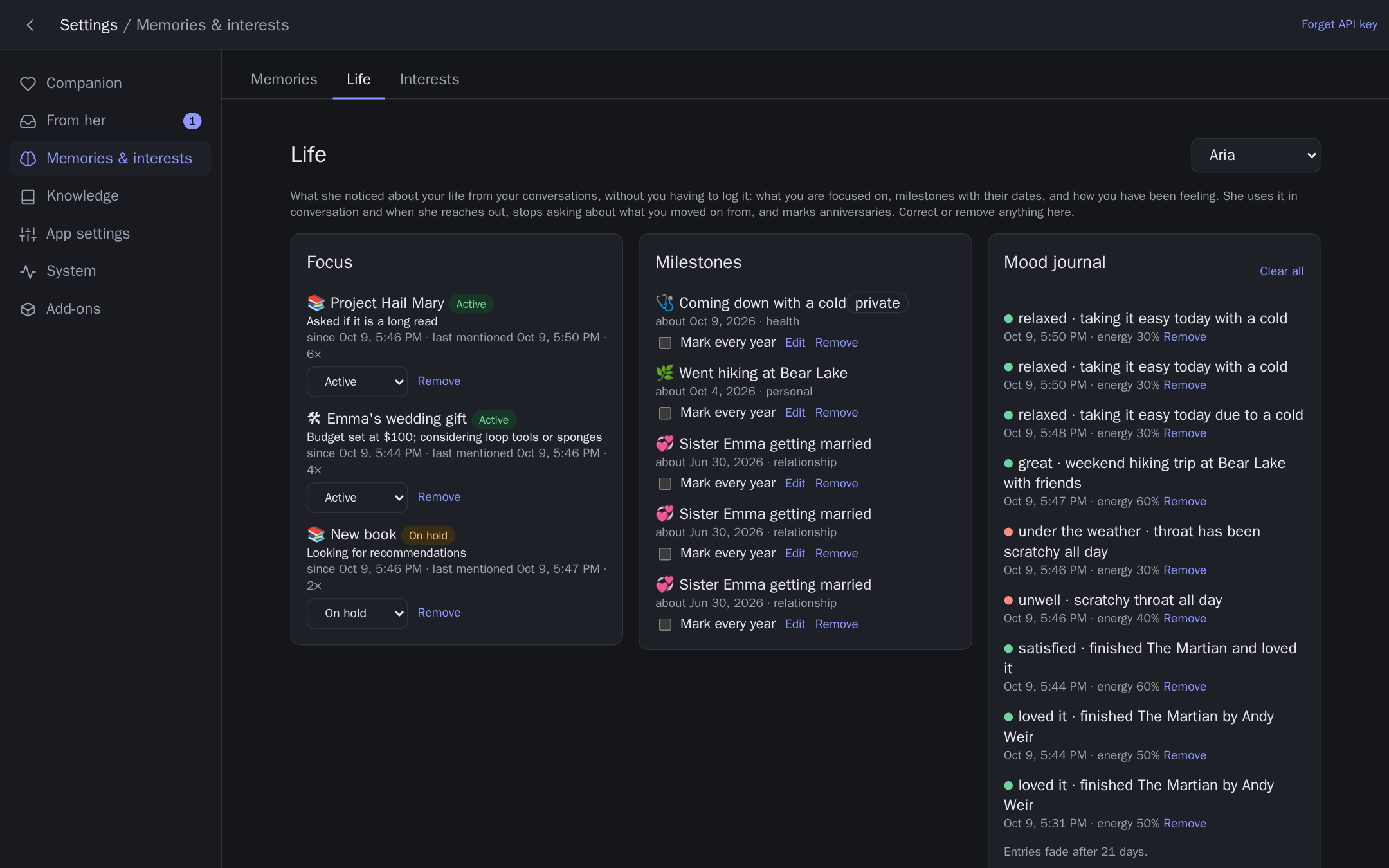Screen dimensions: 1389x868
Task: Click Clear all in Mood journal
Action: (1282, 271)
